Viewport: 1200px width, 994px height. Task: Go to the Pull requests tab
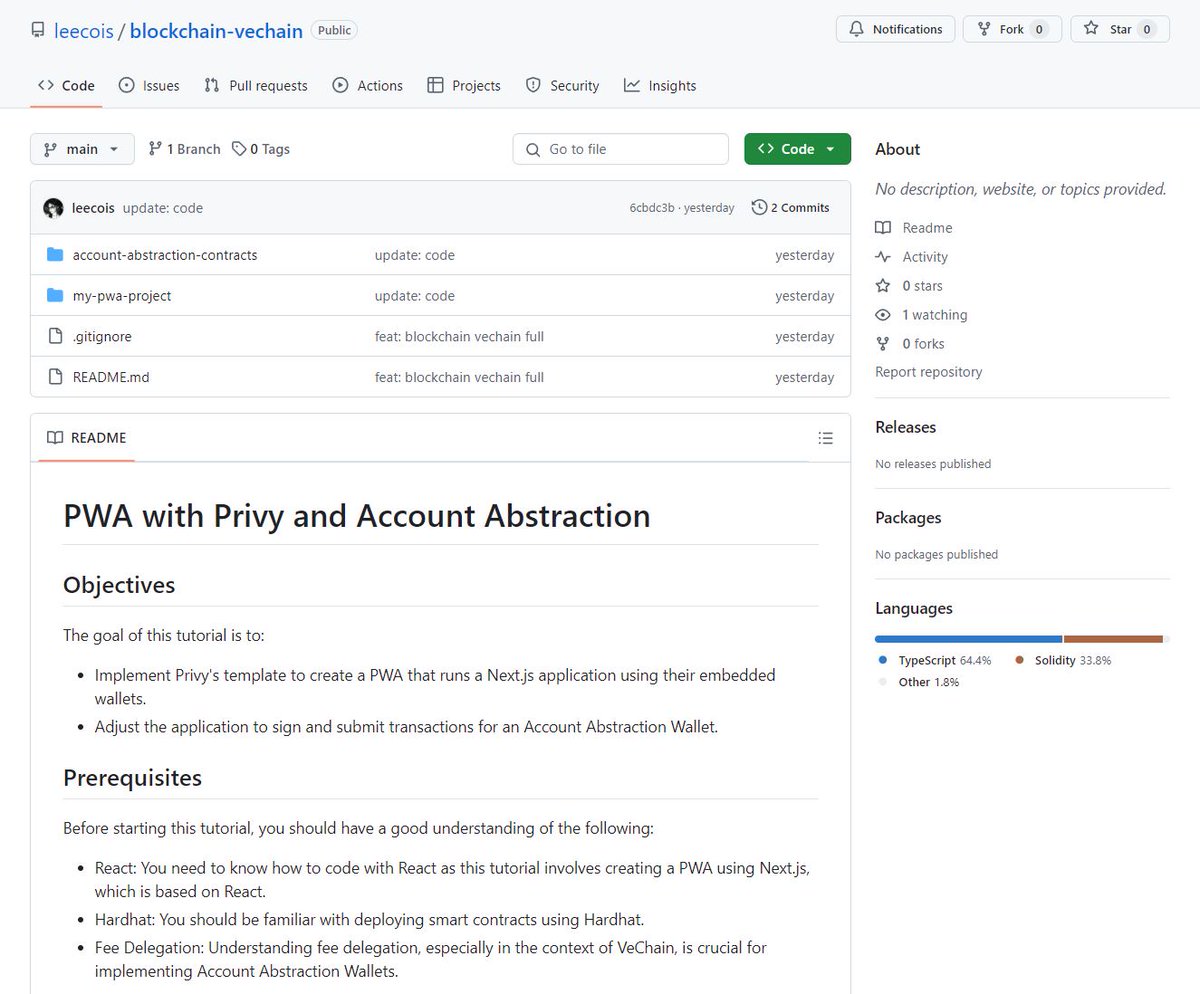point(256,86)
